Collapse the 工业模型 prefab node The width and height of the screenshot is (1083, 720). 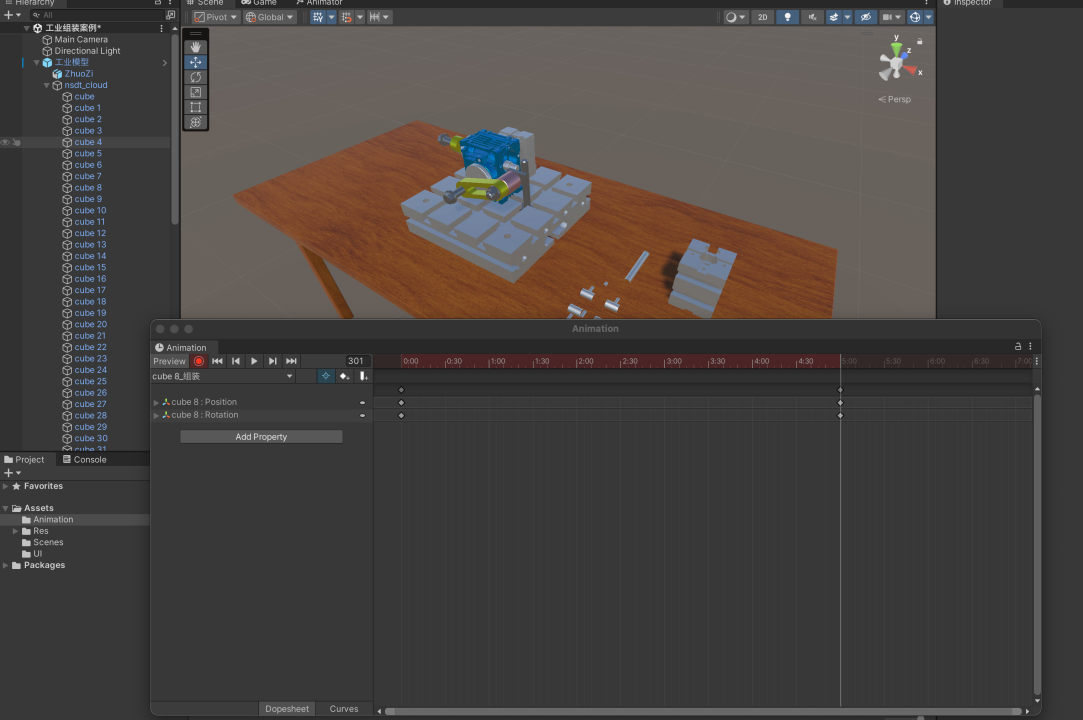(x=37, y=63)
